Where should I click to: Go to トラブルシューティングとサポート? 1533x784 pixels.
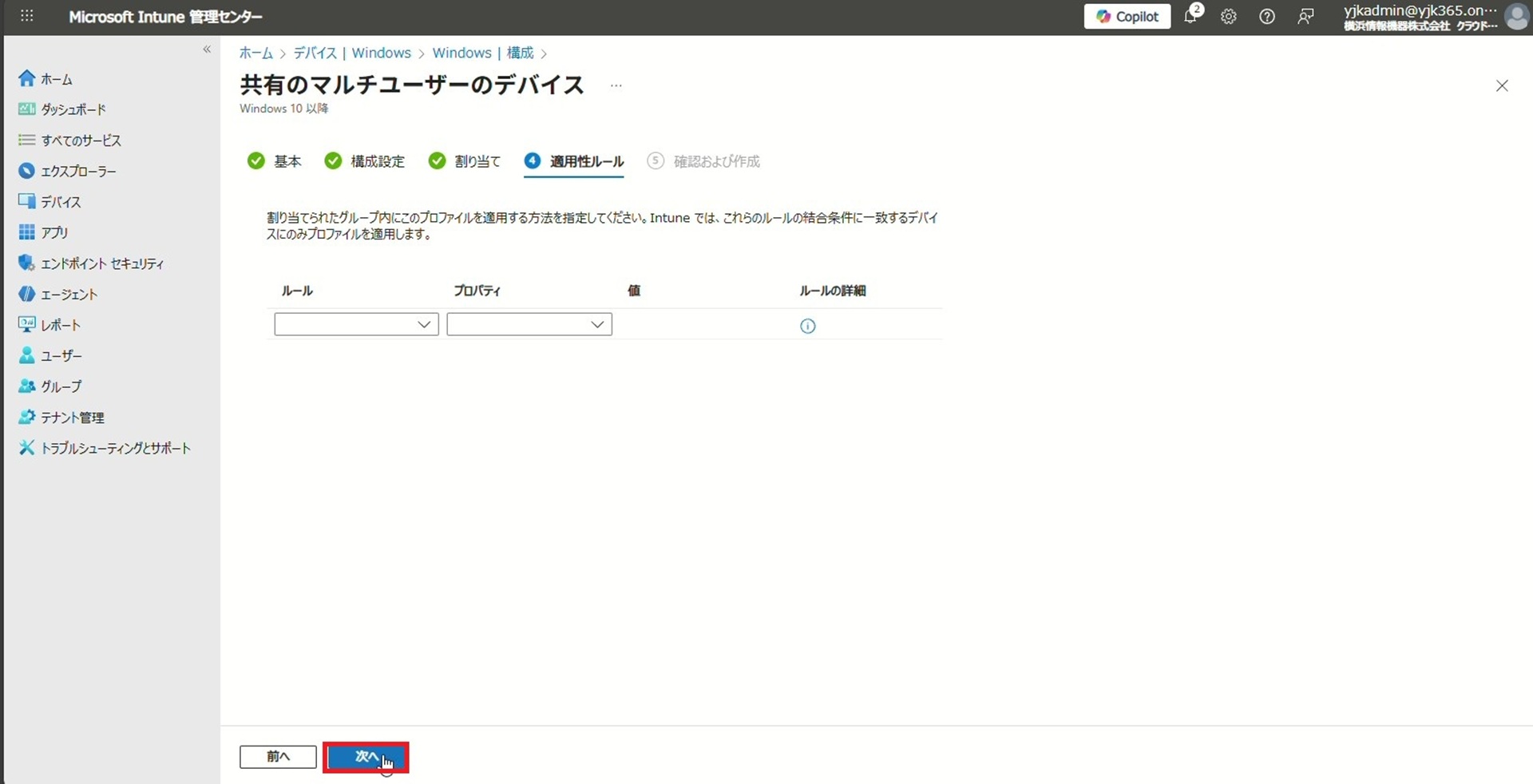(x=115, y=449)
